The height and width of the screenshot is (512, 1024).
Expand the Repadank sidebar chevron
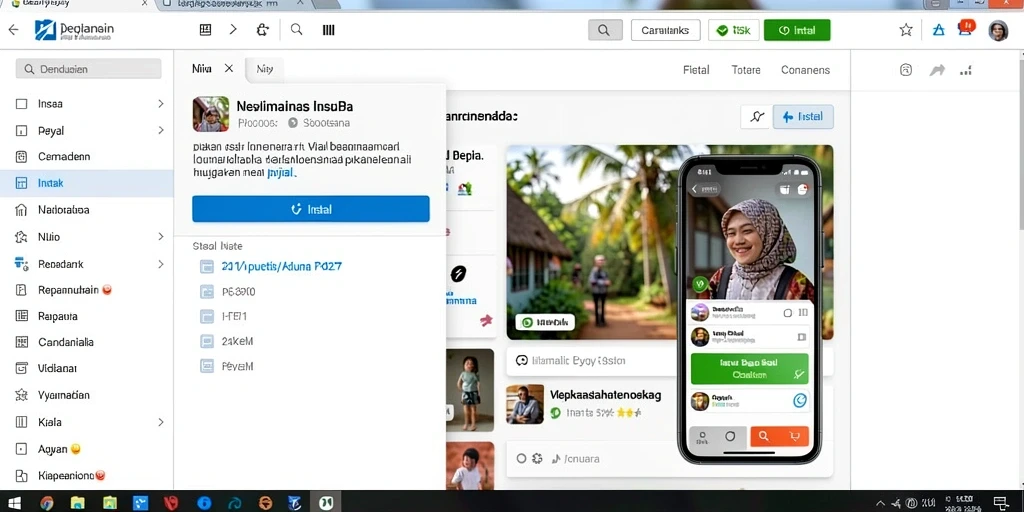tap(161, 264)
